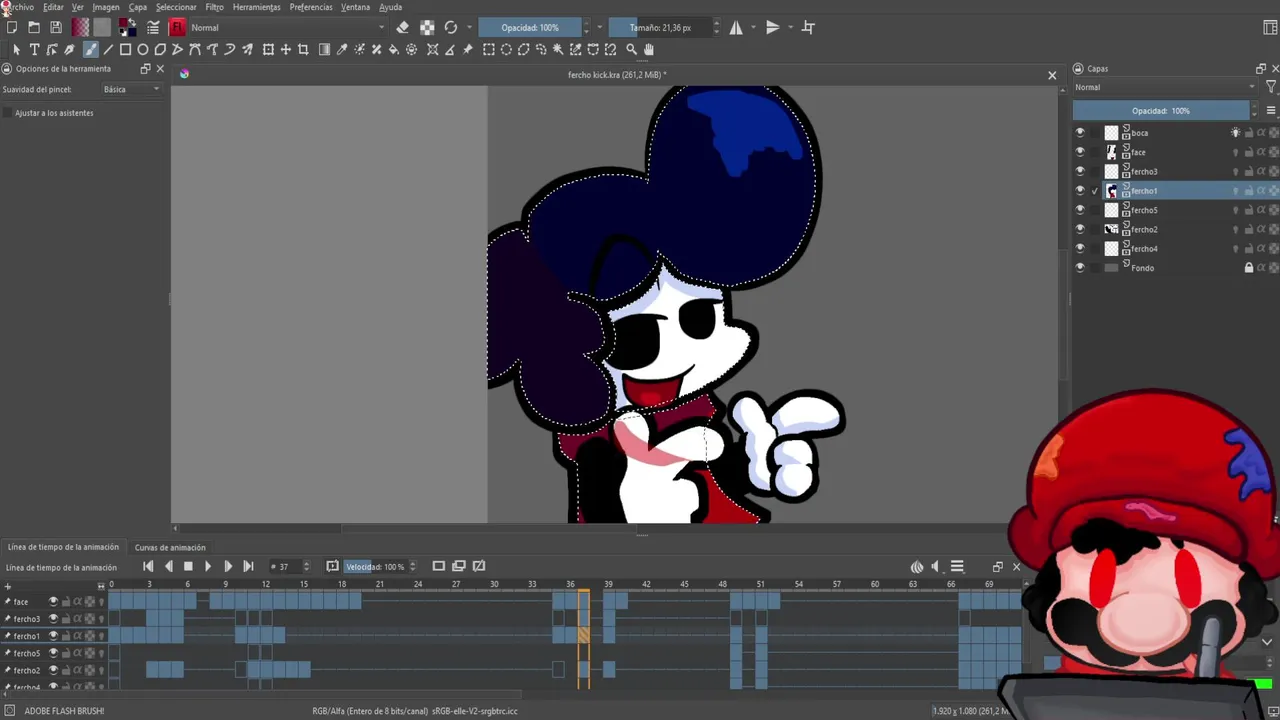The height and width of the screenshot is (720, 1280).
Task: Click the wrap-around mode icon
Action: tap(808, 27)
